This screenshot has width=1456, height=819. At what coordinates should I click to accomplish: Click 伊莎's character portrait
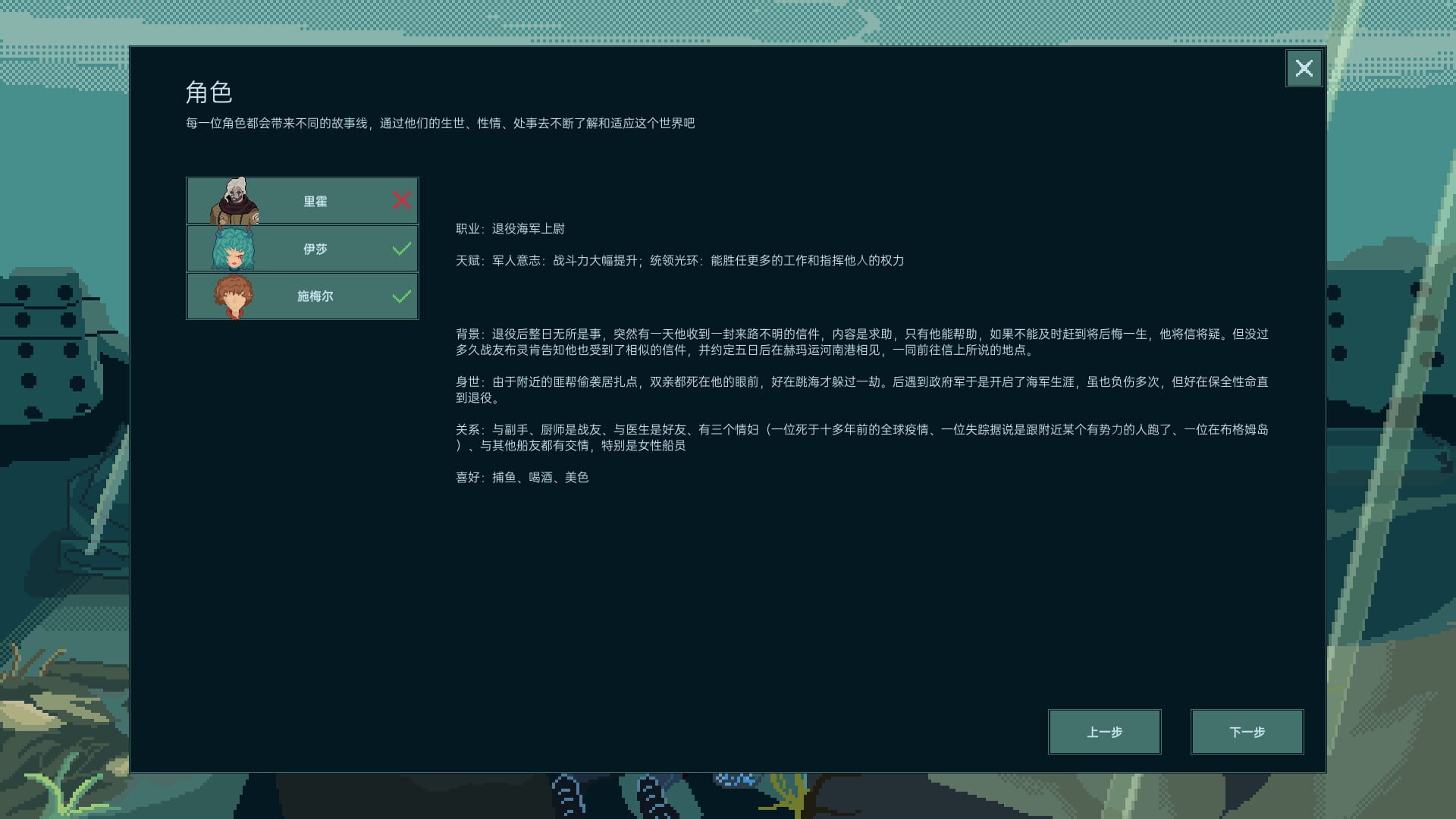click(232, 248)
